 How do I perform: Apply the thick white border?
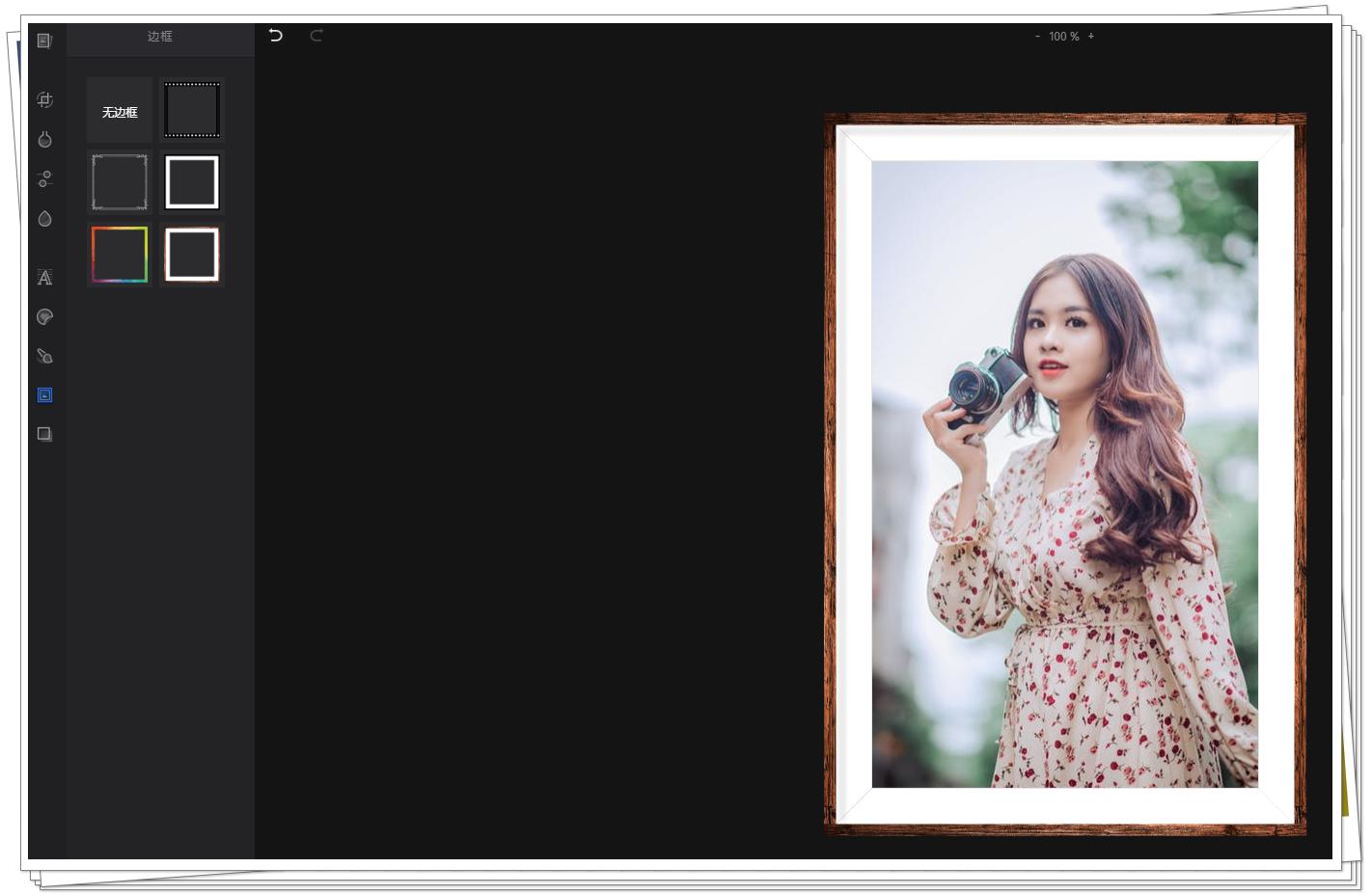point(192,182)
